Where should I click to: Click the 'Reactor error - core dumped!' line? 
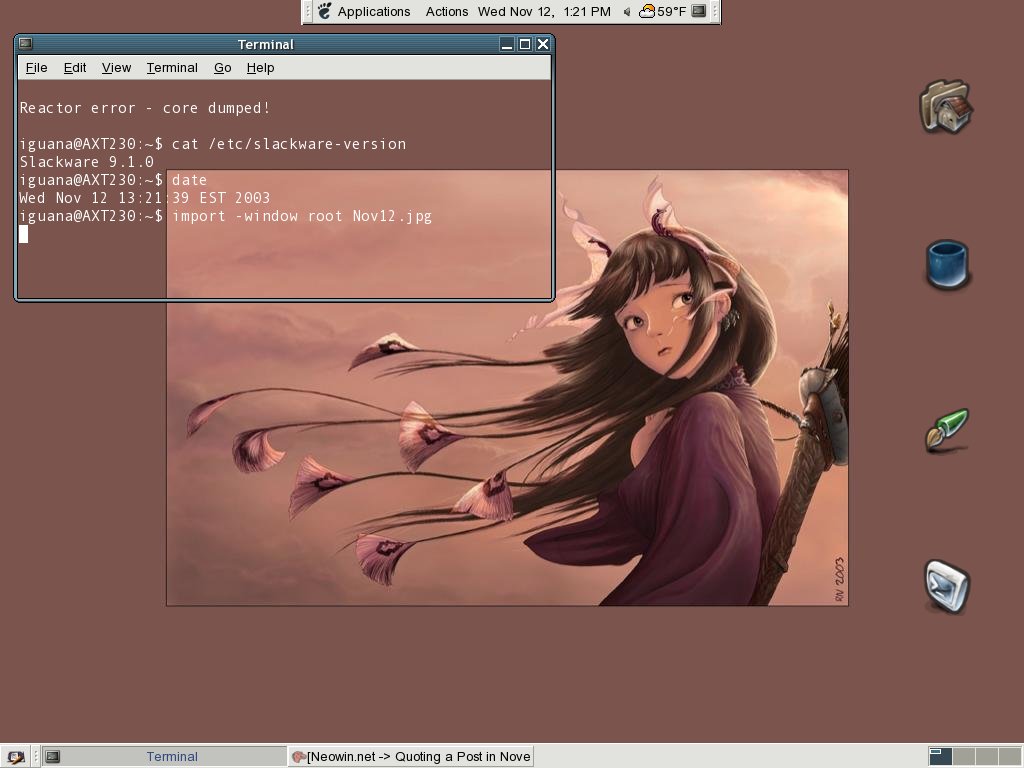[144, 108]
